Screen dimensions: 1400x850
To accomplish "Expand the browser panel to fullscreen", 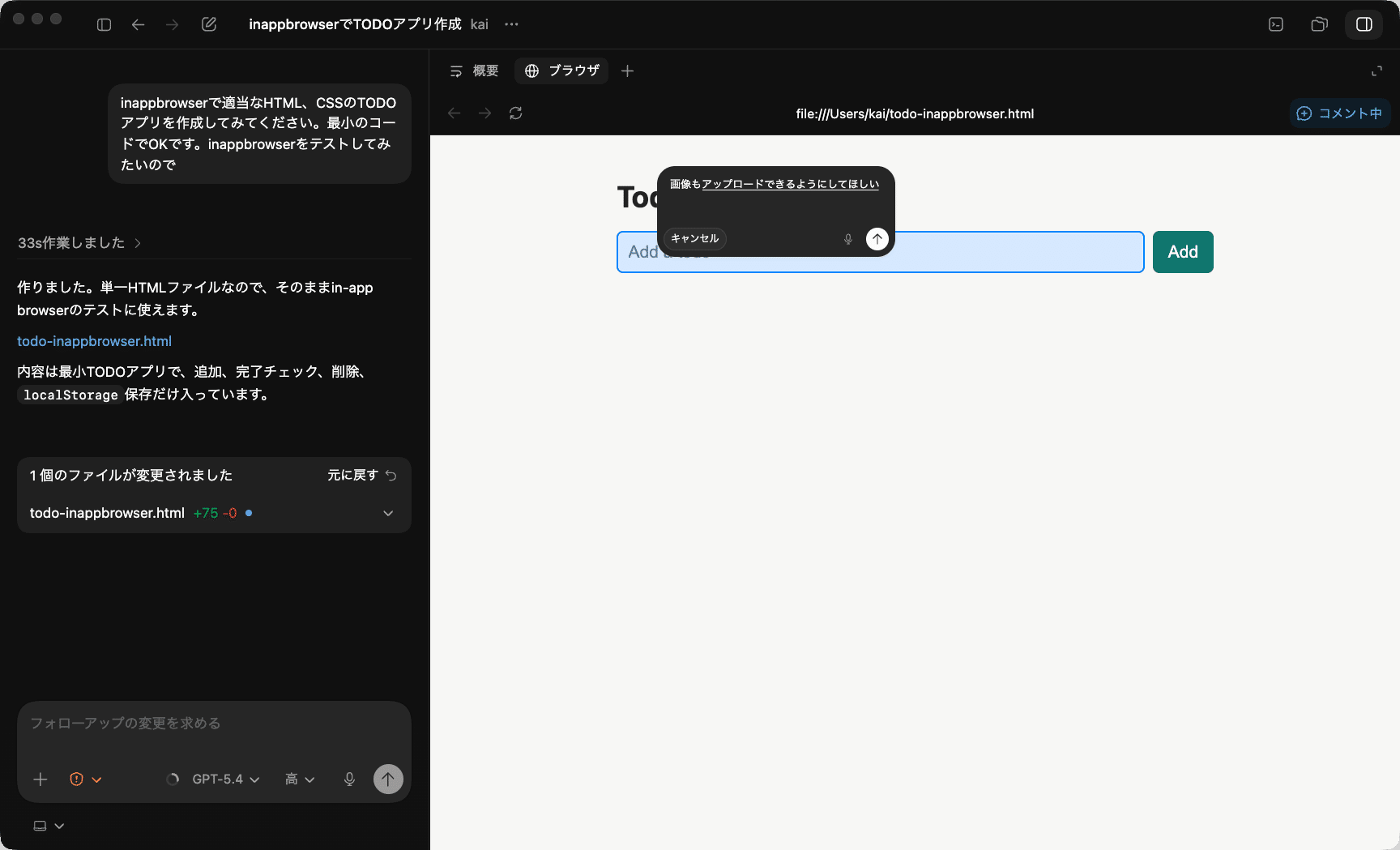I will coord(1377,71).
